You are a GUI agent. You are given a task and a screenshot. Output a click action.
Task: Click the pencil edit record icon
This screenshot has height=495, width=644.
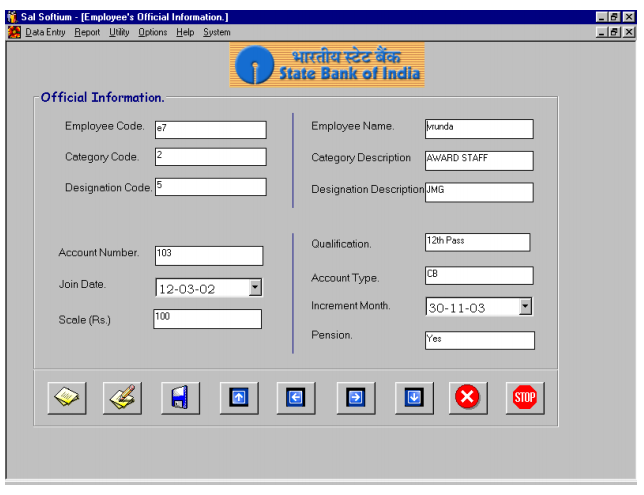(x=122, y=399)
